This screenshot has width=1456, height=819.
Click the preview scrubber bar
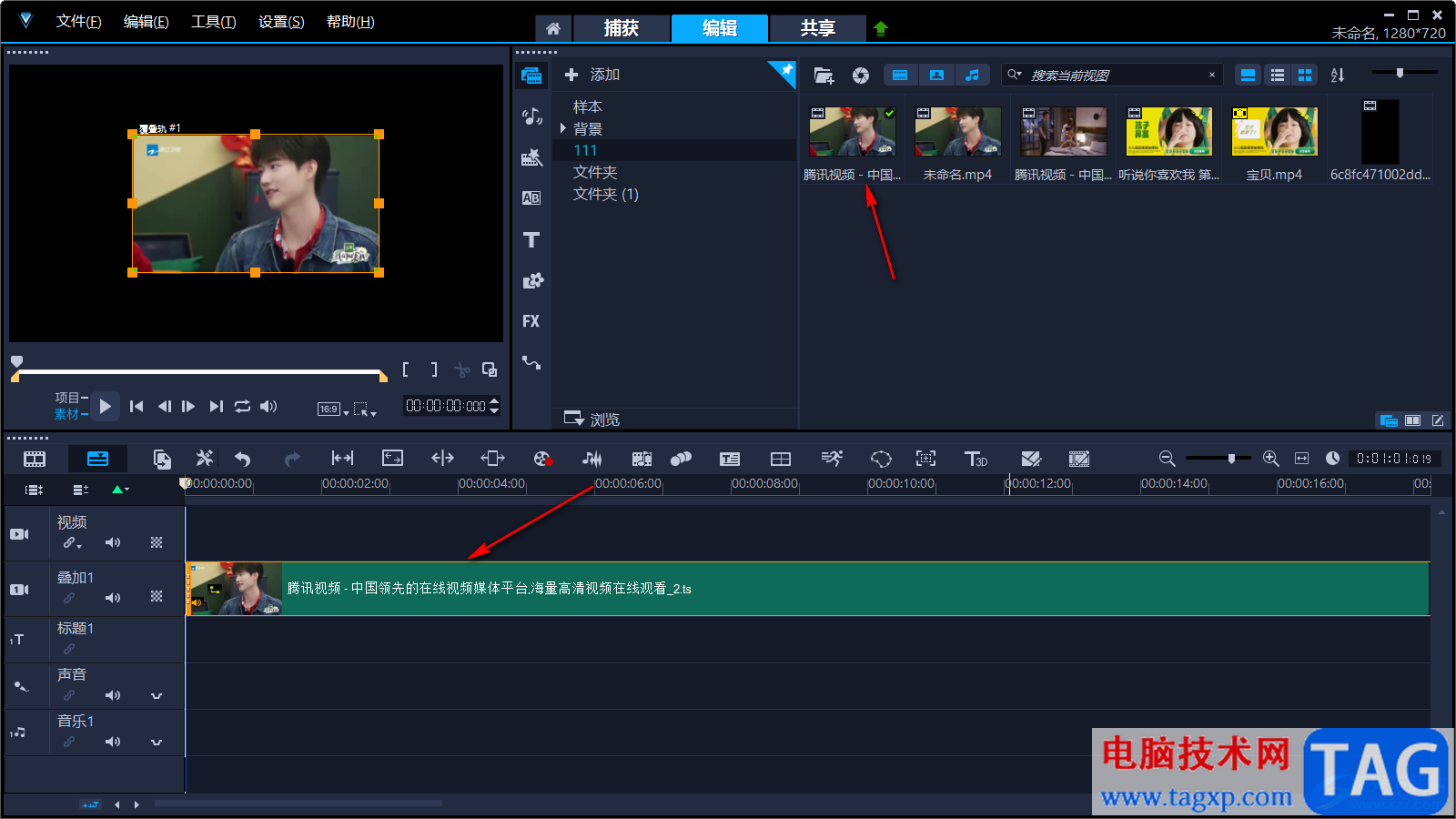pos(199,372)
